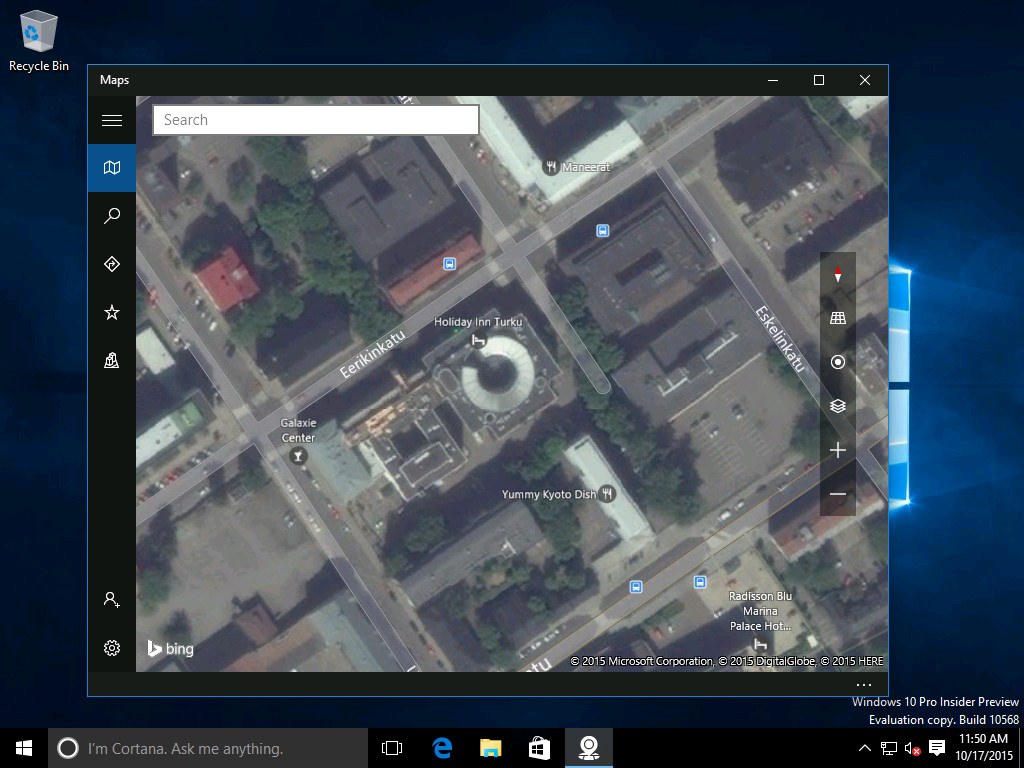Image resolution: width=1024 pixels, height=768 pixels.
Task: Open the Search pane in the sidebar
Action: (x=112, y=216)
